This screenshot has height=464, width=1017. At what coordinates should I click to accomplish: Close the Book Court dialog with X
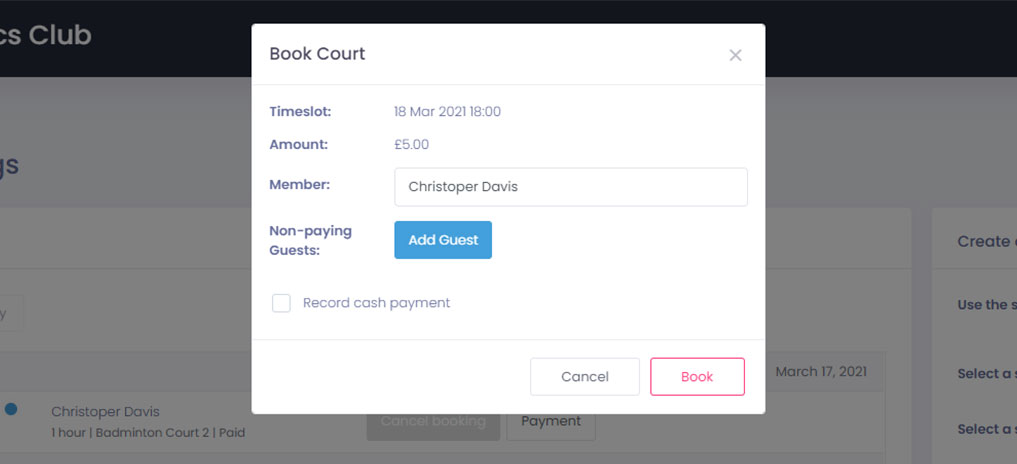click(735, 55)
